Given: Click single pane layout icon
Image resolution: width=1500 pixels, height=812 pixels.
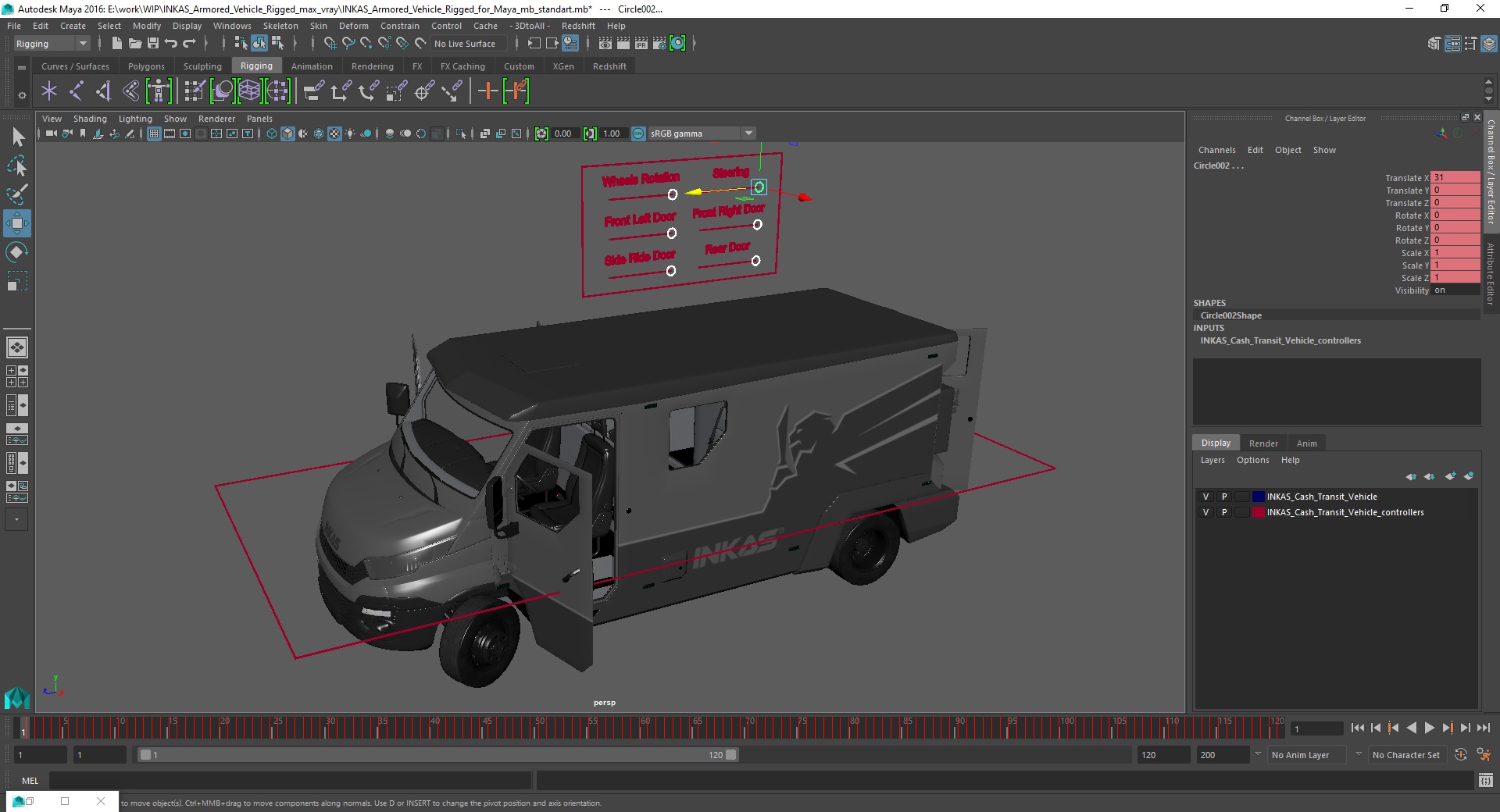Looking at the screenshot, I should point(17,347).
